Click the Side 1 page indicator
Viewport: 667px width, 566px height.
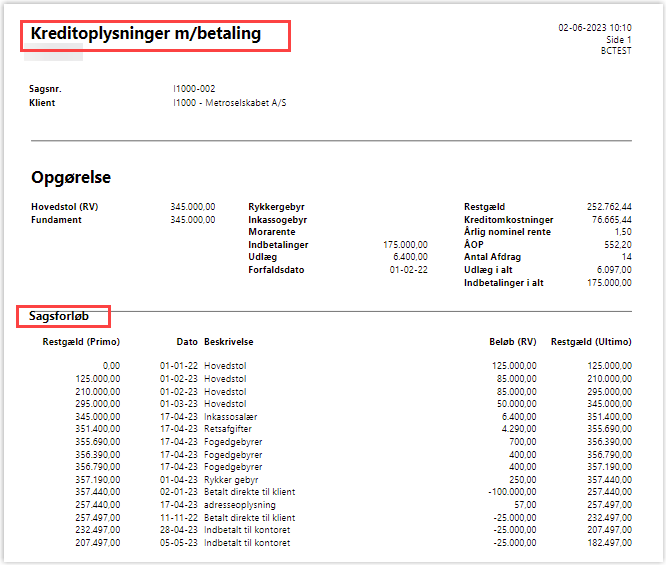tap(619, 39)
